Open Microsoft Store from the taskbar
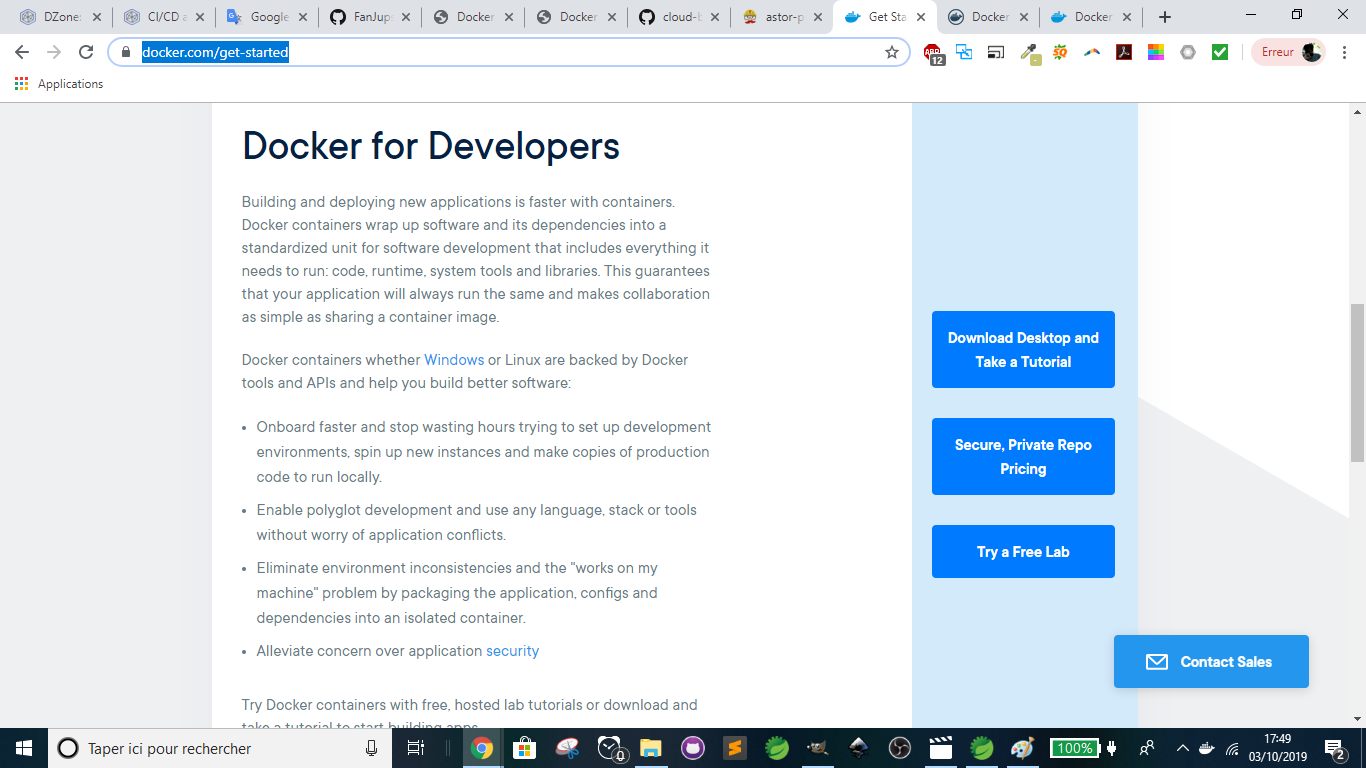The height and width of the screenshot is (768, 1366). [x=524, y=748]
